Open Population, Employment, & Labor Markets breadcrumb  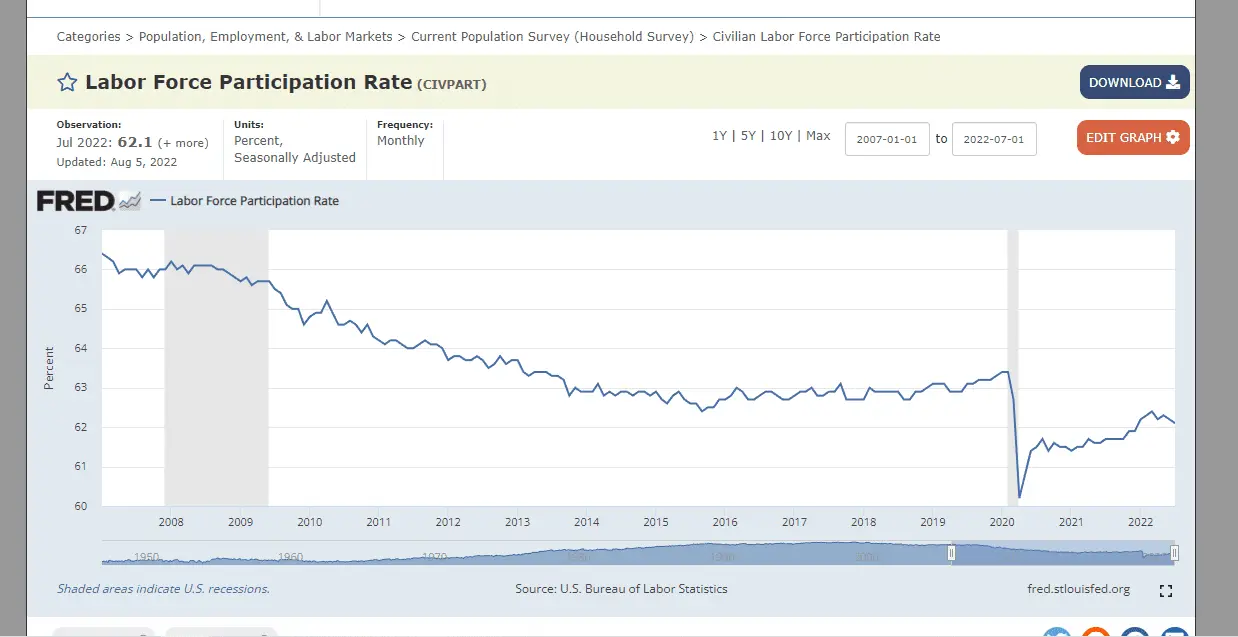pos(265,37)
